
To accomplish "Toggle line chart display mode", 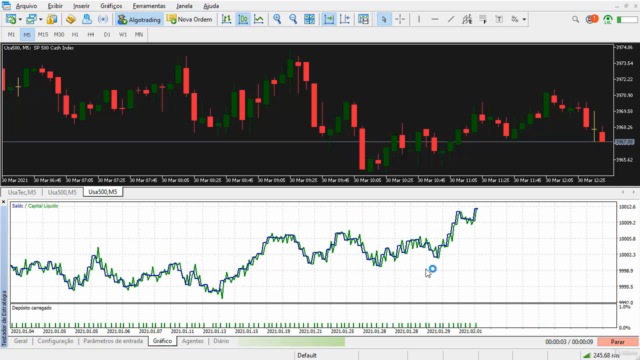I will coord(259,19).
